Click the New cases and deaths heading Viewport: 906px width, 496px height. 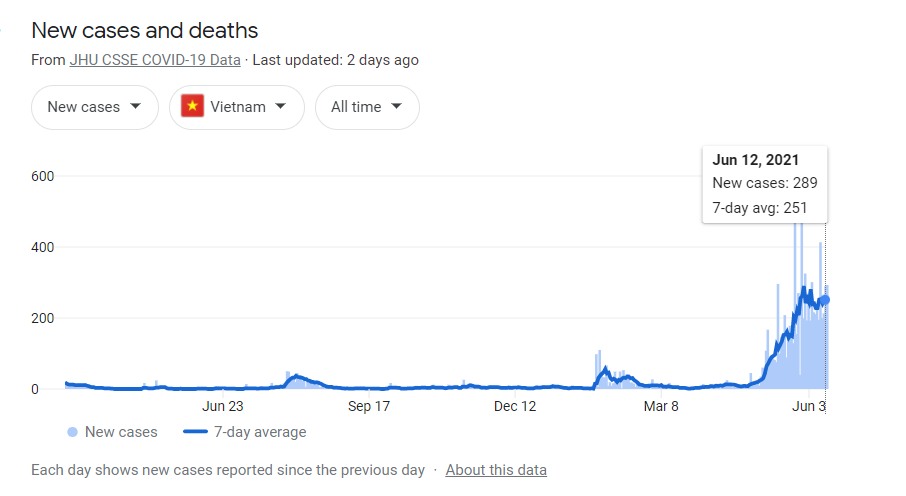click(145, 30)
